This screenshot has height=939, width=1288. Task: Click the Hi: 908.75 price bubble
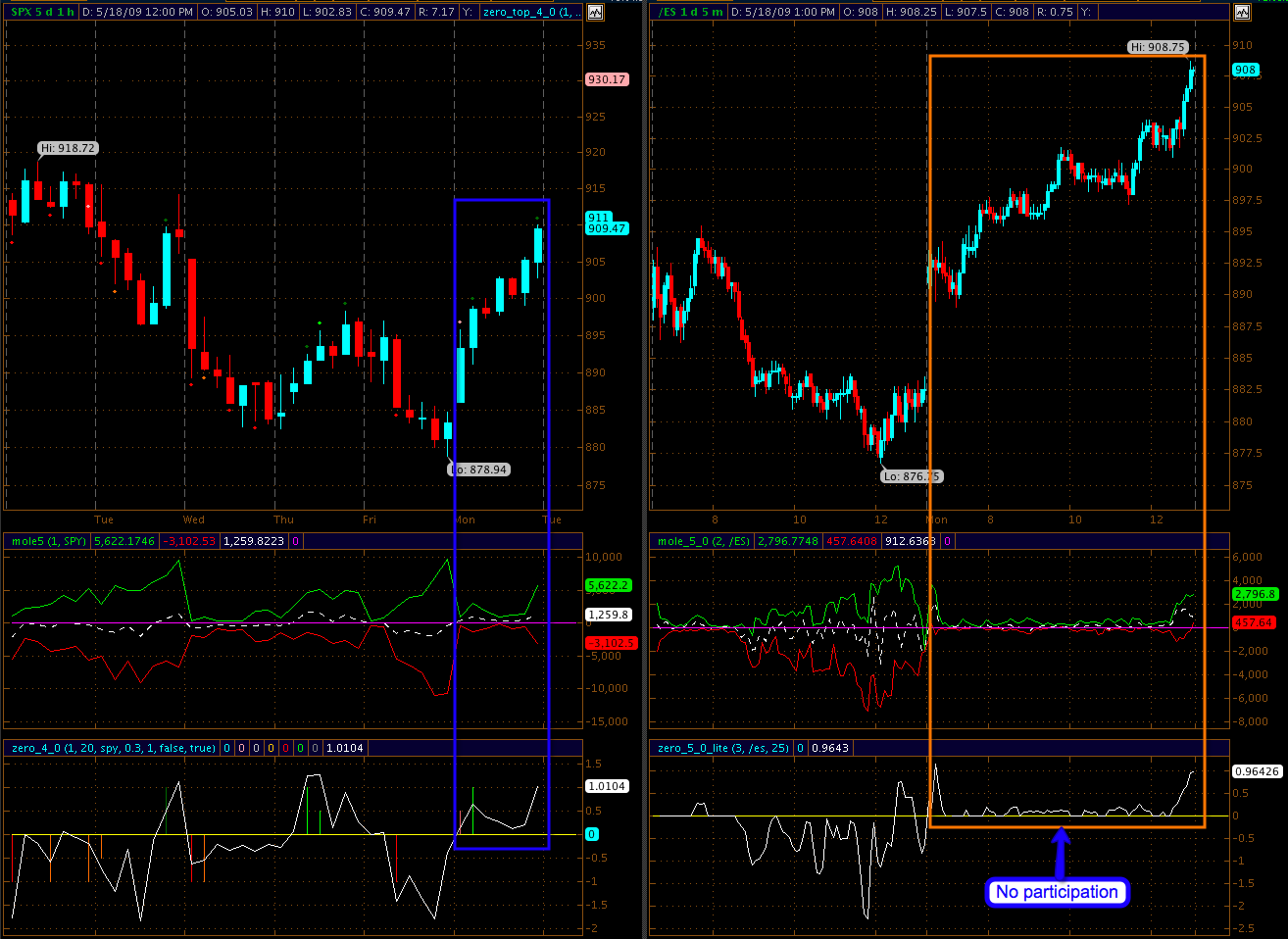[x=1158, y=47]
